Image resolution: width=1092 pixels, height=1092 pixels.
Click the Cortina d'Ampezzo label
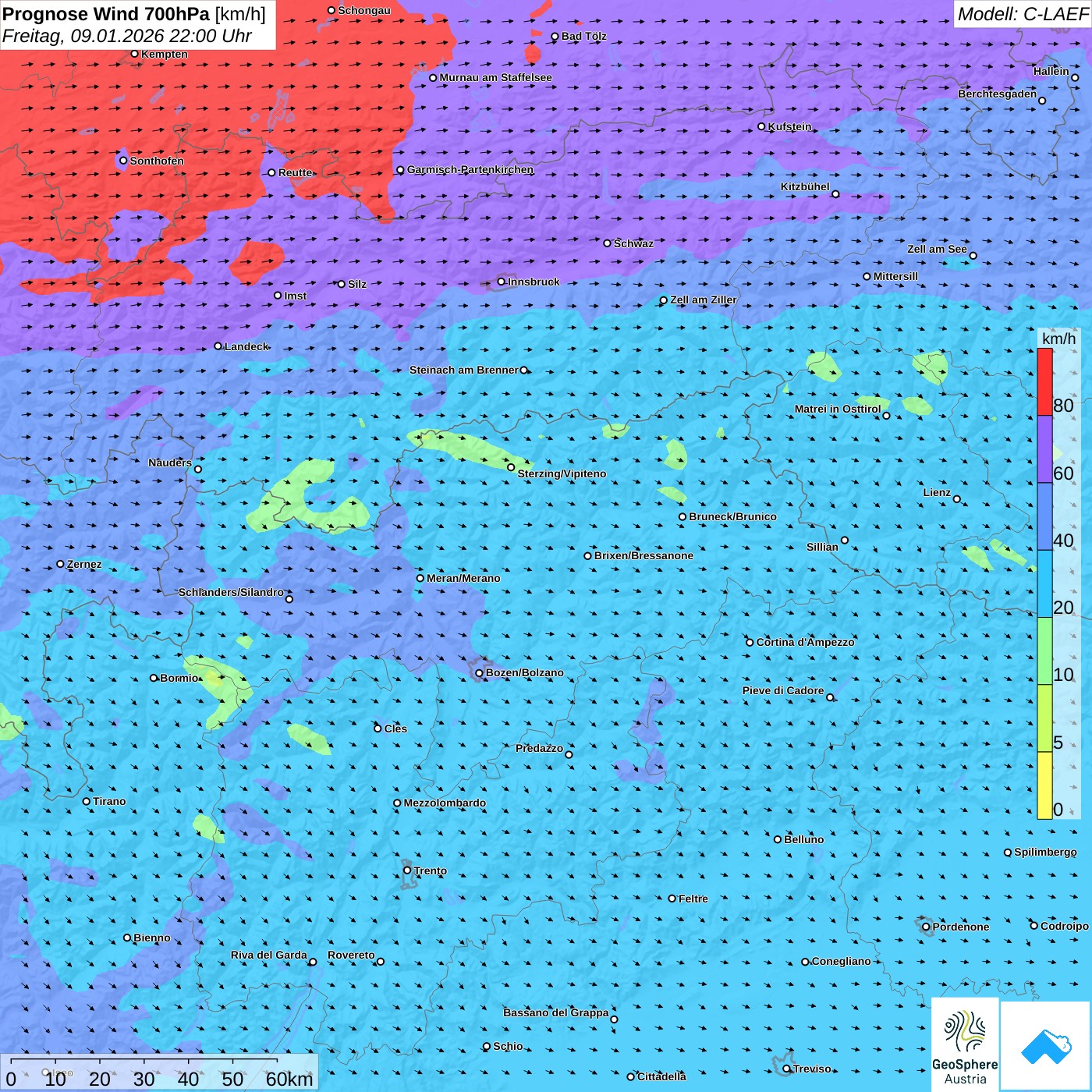click(x=806, y=642)
